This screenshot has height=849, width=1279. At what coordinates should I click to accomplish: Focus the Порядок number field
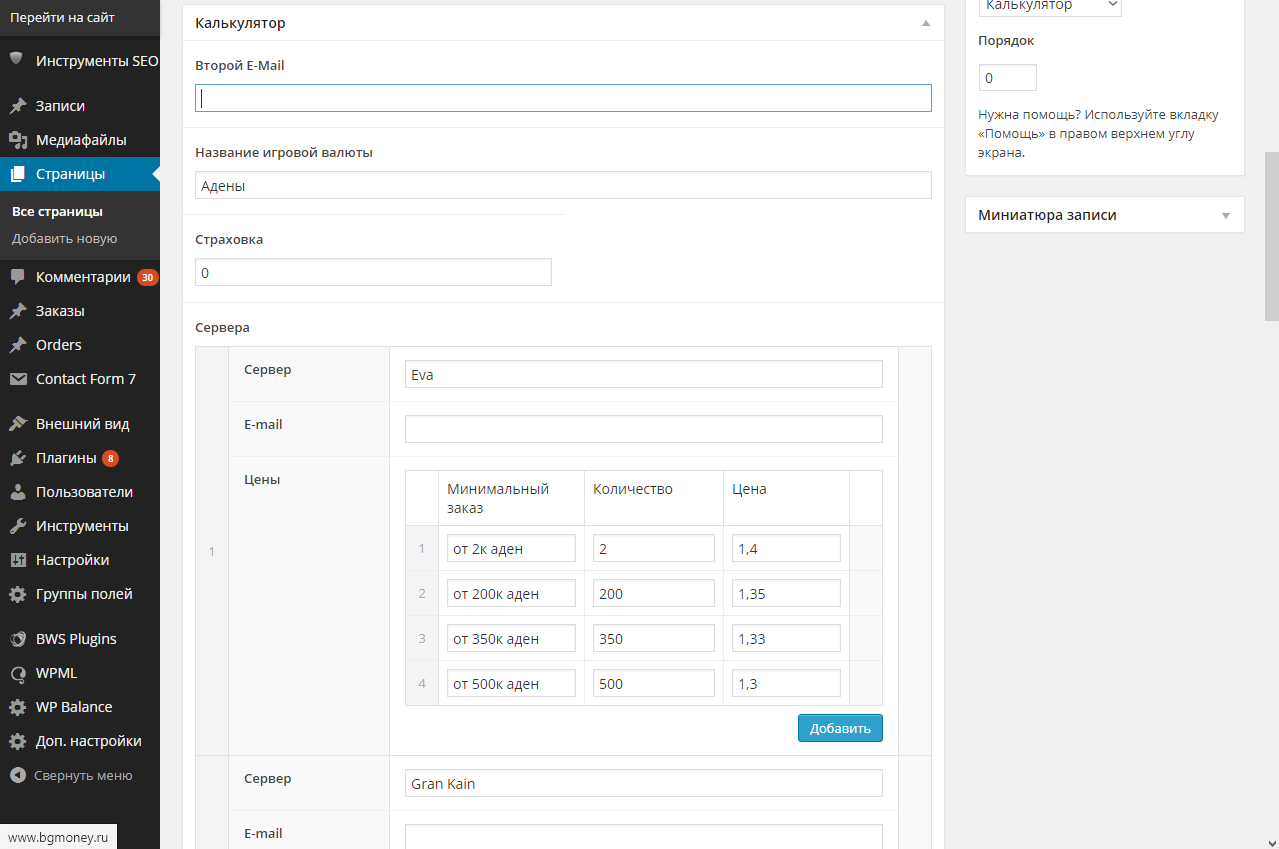[1007, 78]
